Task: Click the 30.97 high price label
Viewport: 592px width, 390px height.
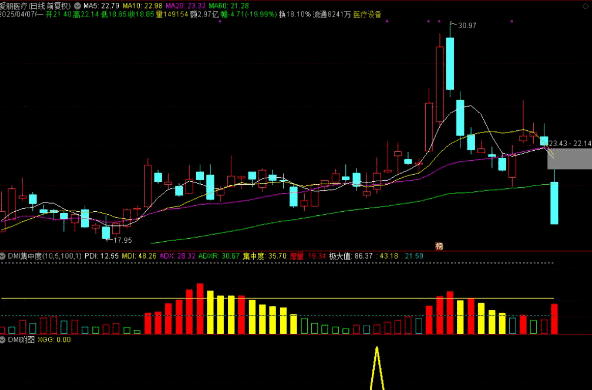Action: point(467,26)
